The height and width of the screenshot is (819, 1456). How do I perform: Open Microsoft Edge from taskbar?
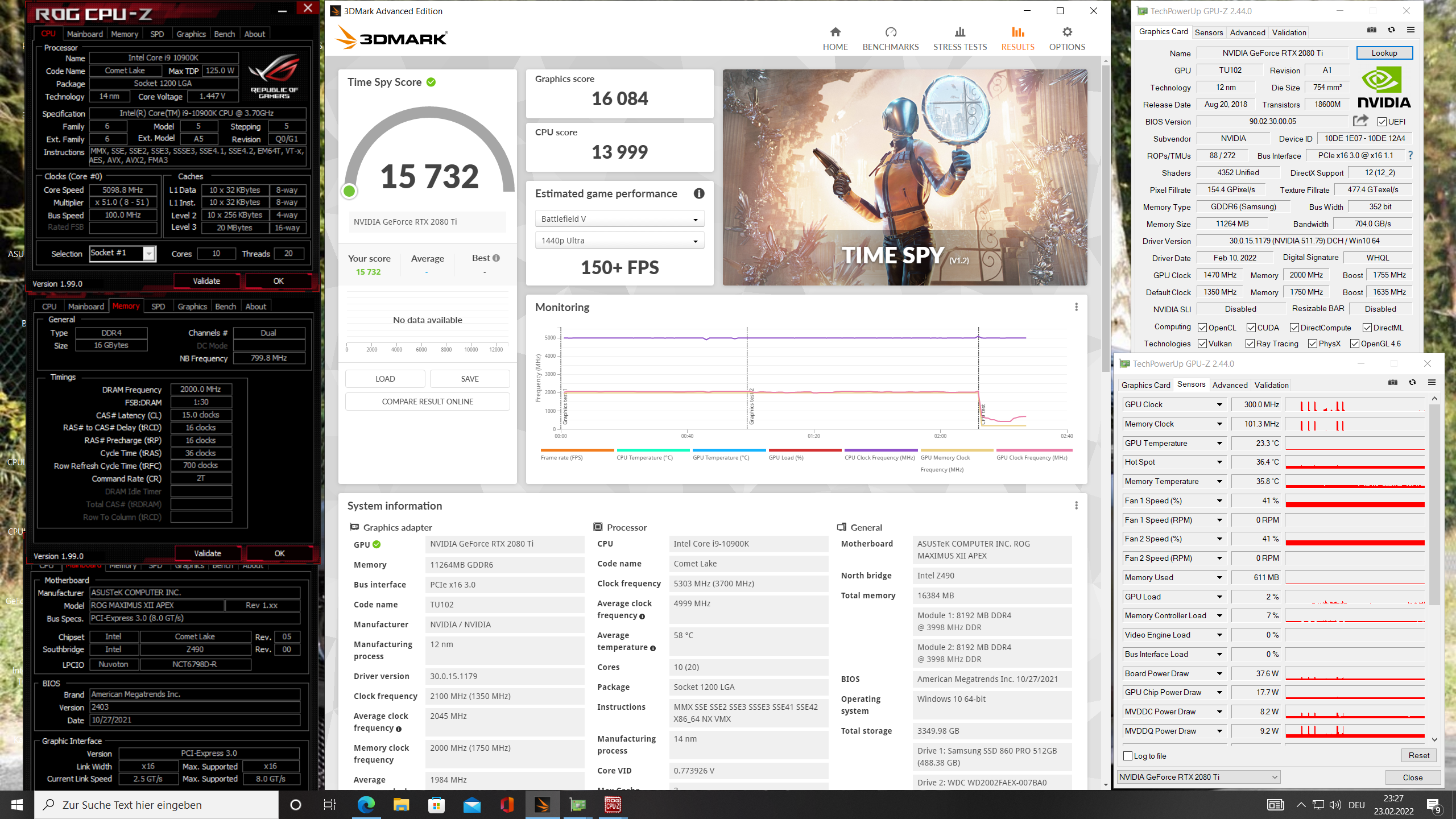(366, 805)
